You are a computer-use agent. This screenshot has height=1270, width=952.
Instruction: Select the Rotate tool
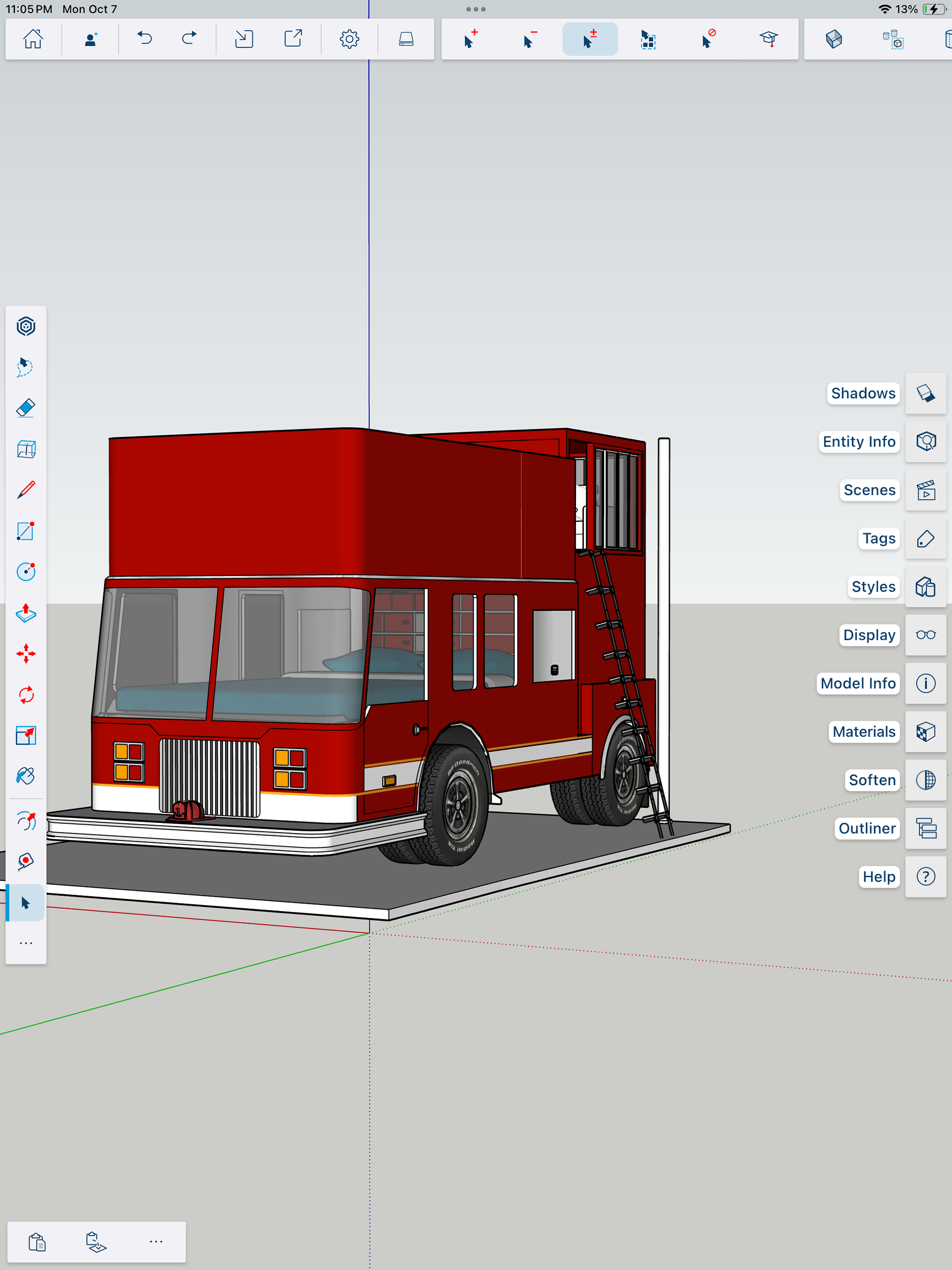[26, 695]
